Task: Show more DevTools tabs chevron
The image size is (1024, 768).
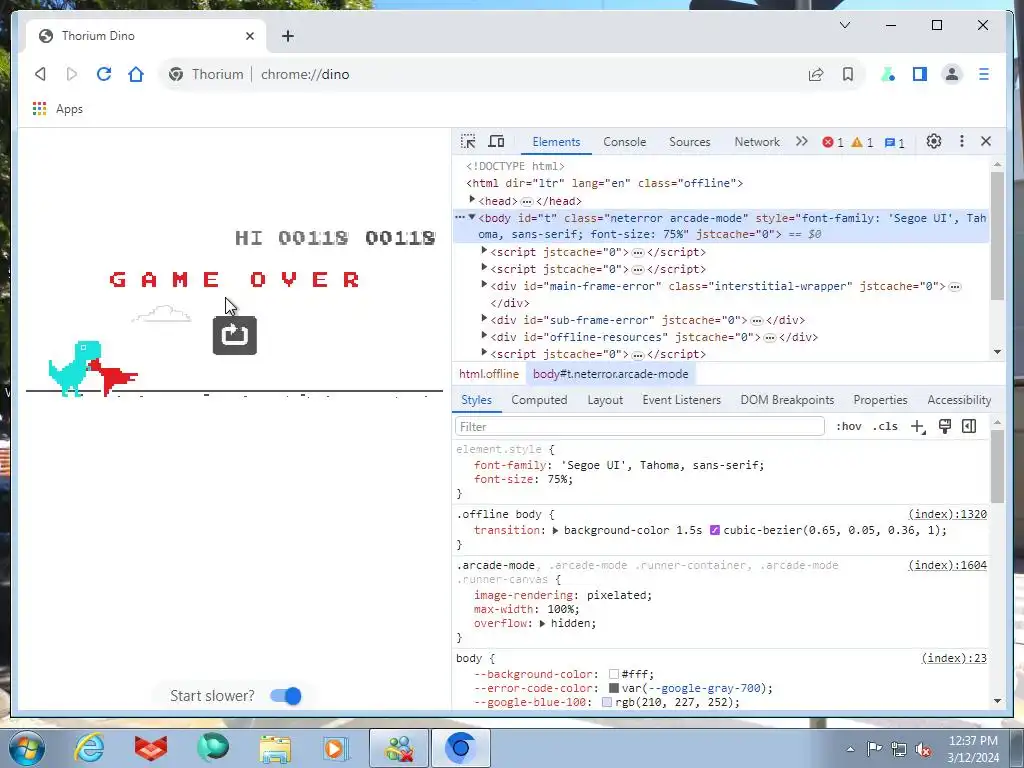Action: tap(801, 142)
